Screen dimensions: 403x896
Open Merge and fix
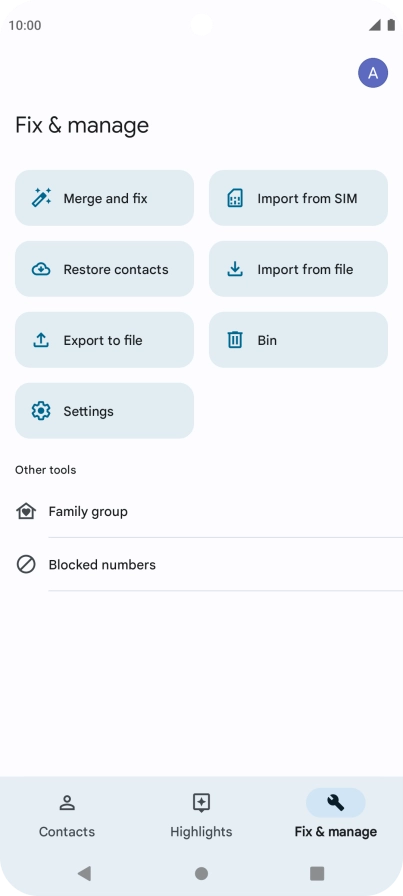point(104,198)
